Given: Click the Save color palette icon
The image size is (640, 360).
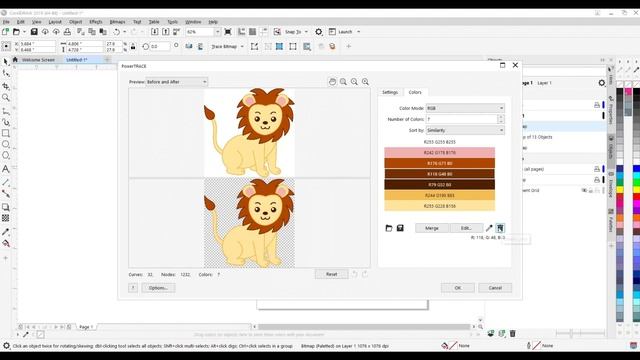Looking at the screenshot, I should (400, 228).
